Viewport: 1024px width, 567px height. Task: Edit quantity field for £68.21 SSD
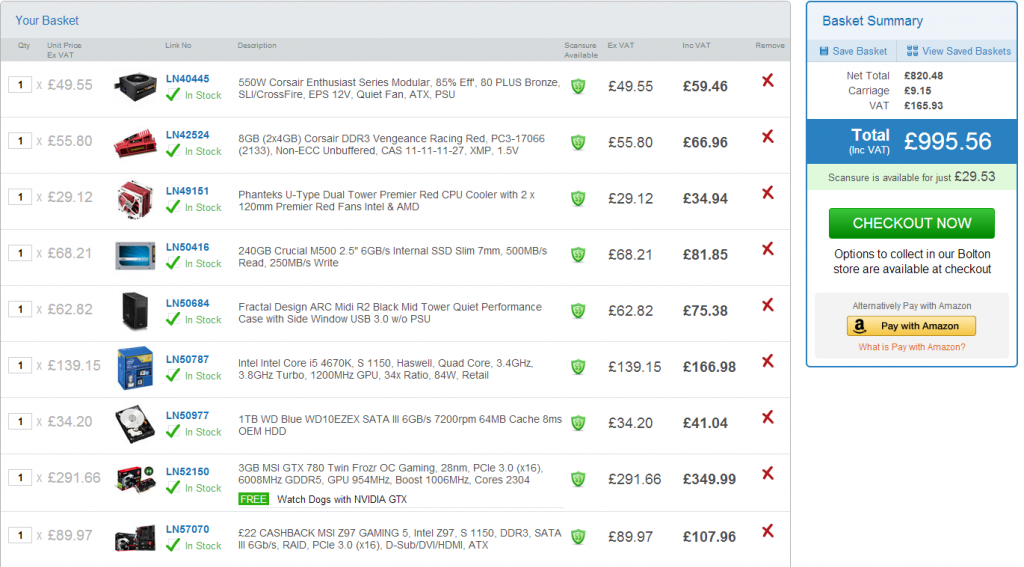coord(20,253)
